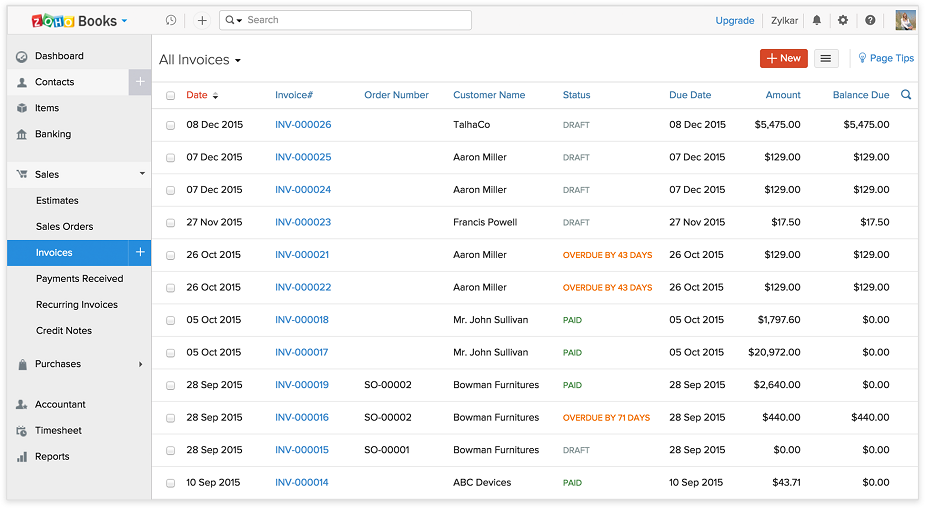The image size is (925, 508).
Task: Click the user profile avatar
Action: click(905, 20)
